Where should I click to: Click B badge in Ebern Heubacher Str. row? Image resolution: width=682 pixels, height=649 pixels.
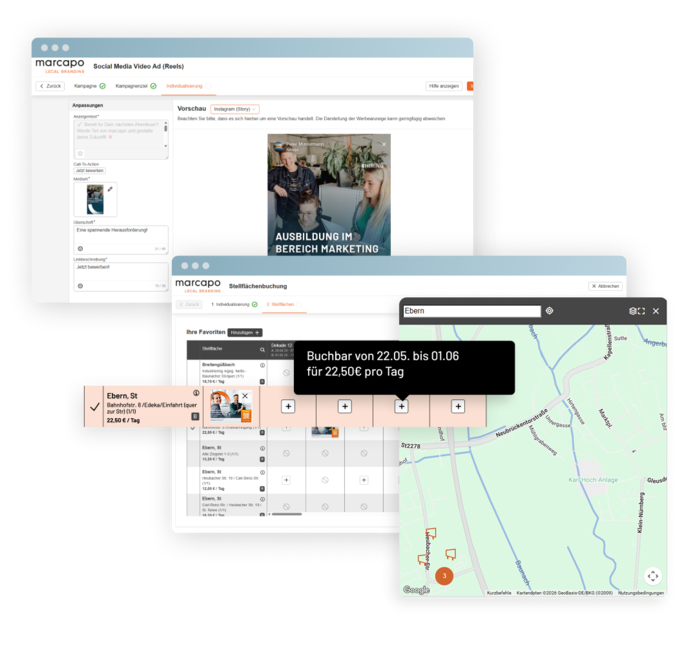pyautogui.click(x=262, y=489)
